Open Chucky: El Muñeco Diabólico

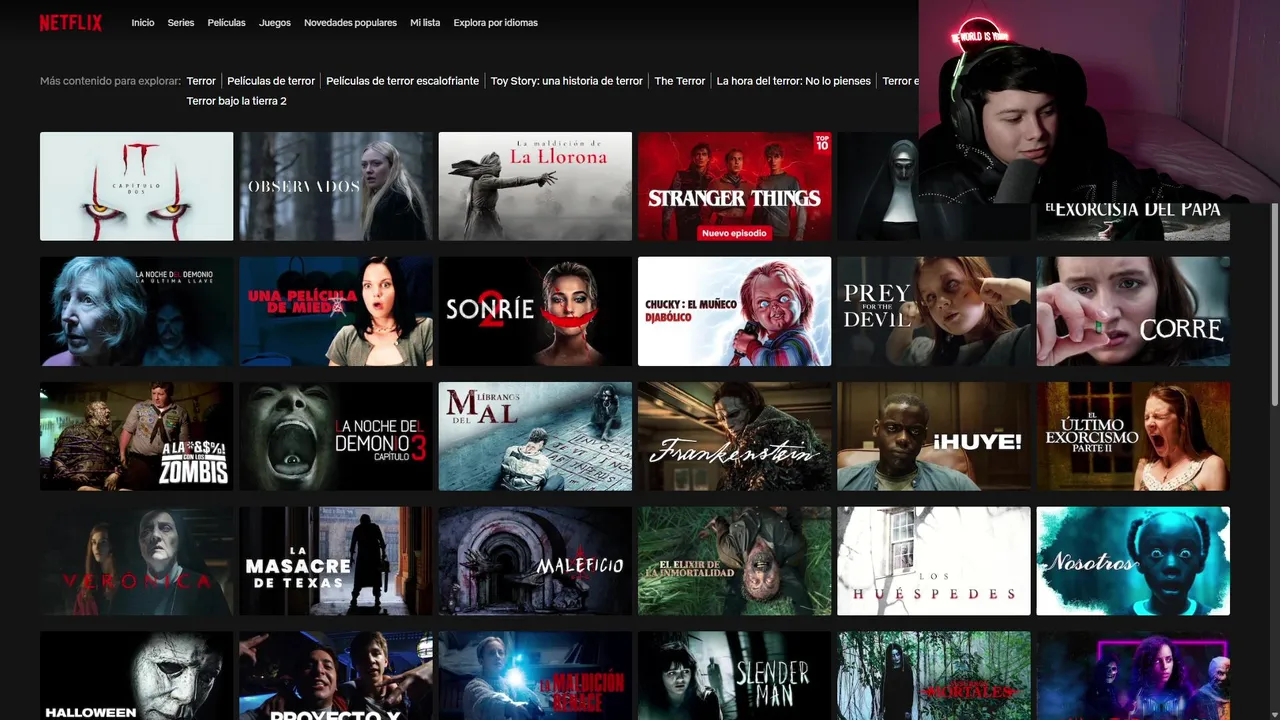pos(735,311)
